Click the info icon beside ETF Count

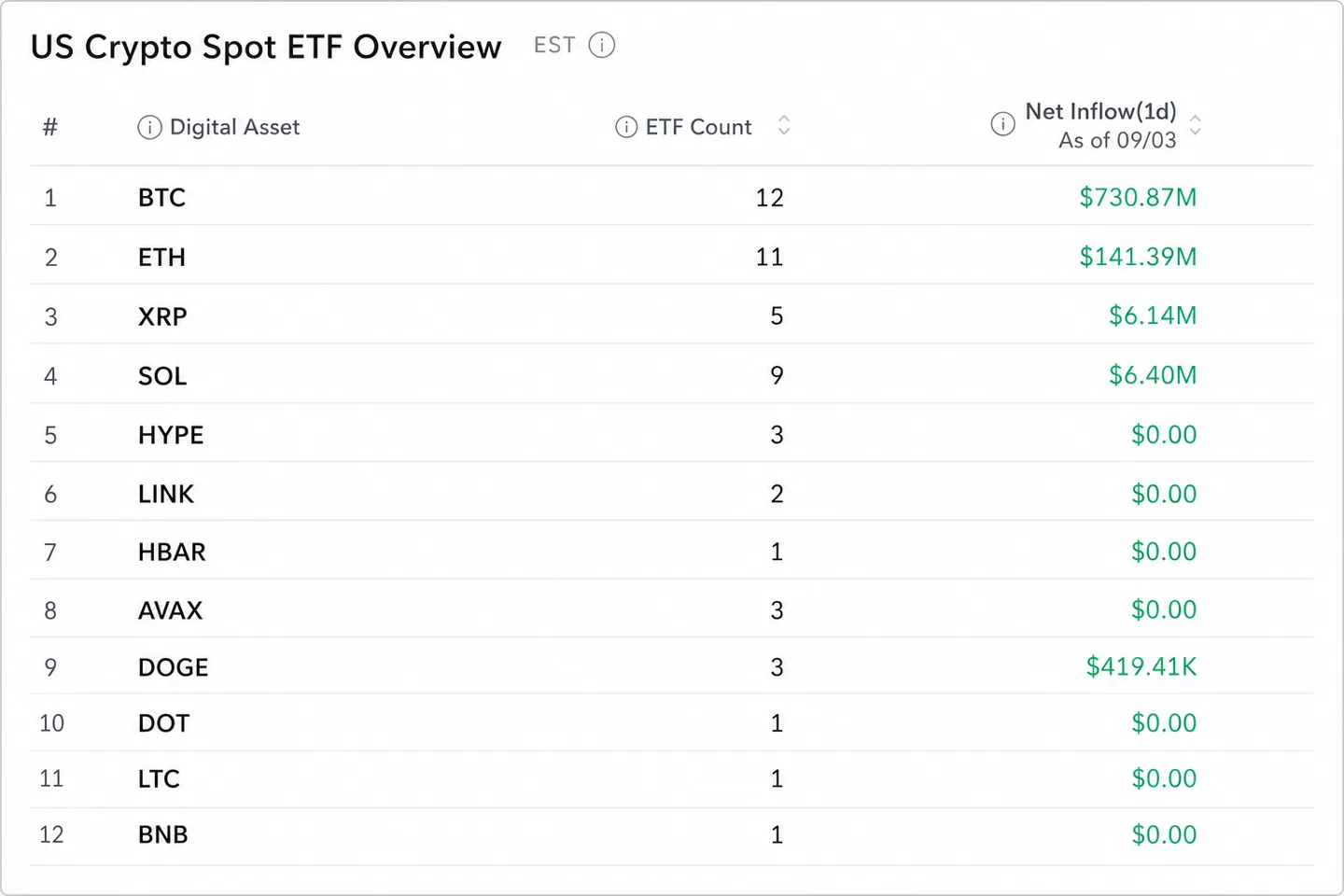626,127
